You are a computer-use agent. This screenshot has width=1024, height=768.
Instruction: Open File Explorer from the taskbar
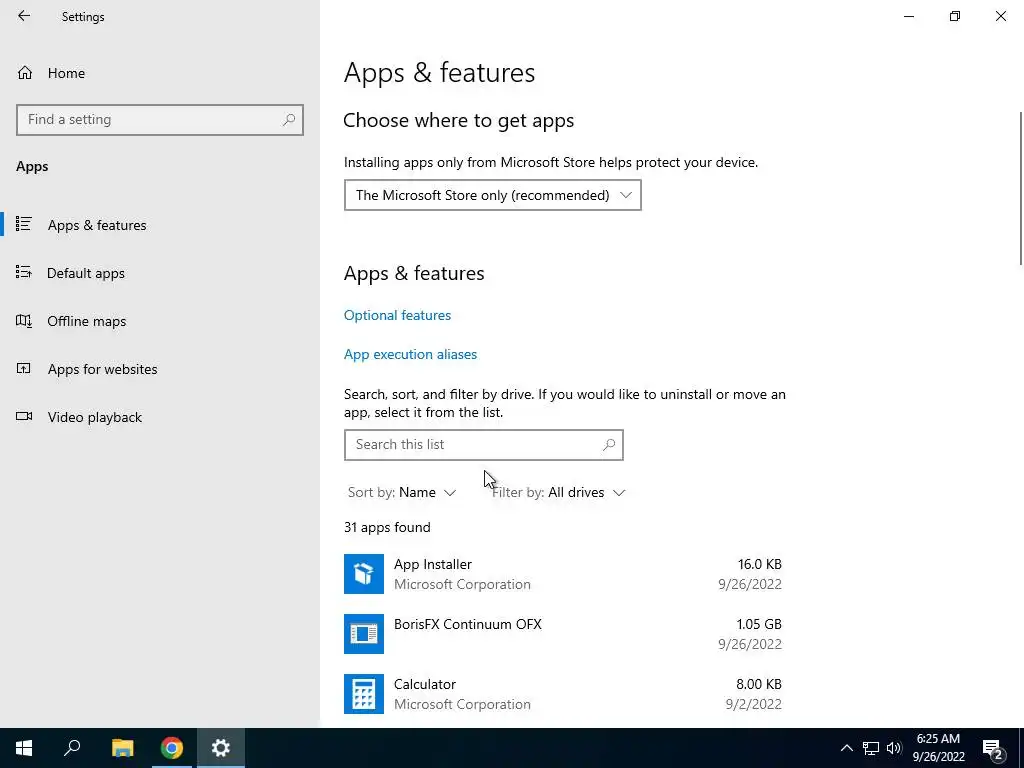122,748
